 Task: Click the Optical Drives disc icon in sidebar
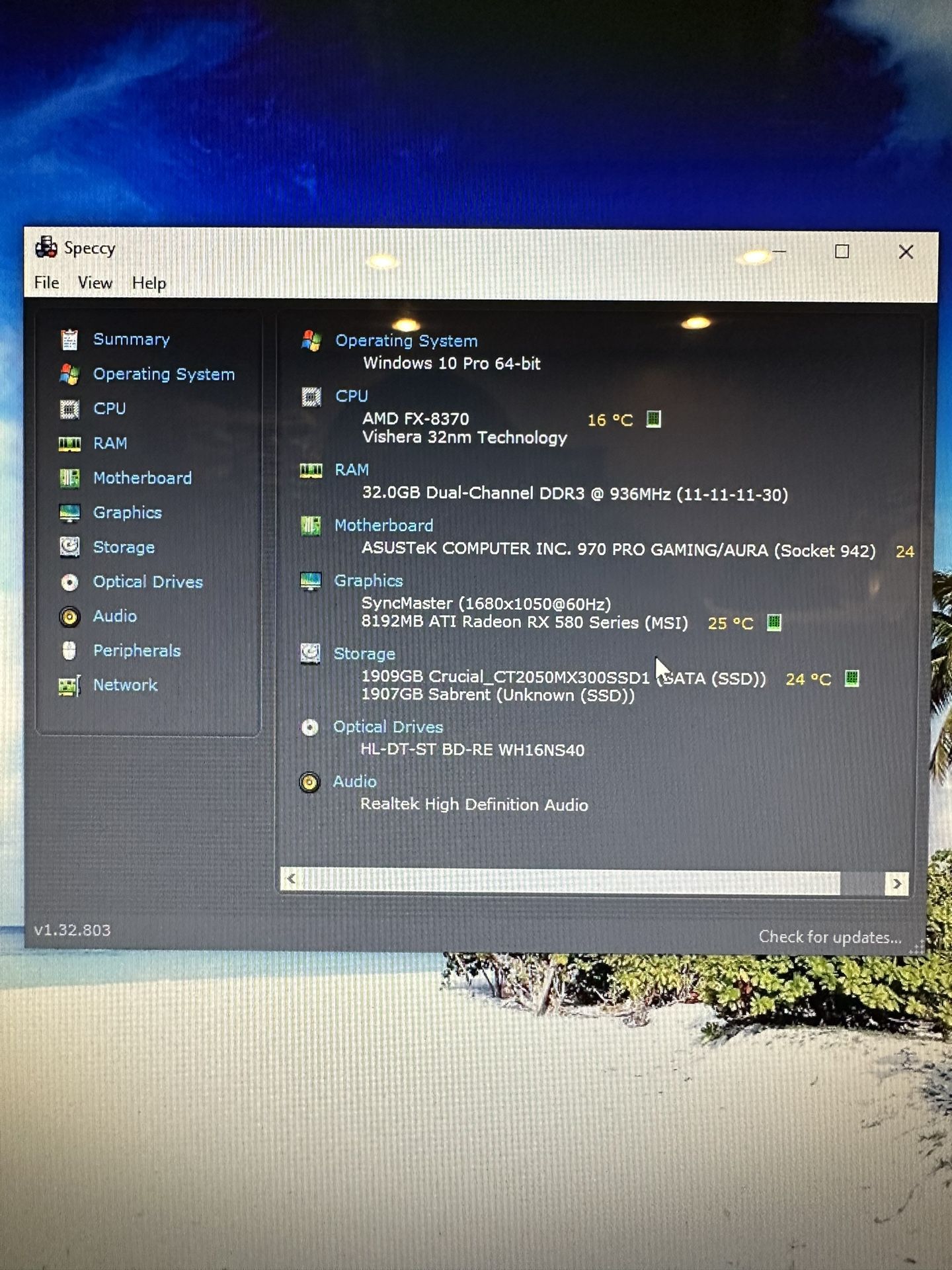click(x=69, y=582)
